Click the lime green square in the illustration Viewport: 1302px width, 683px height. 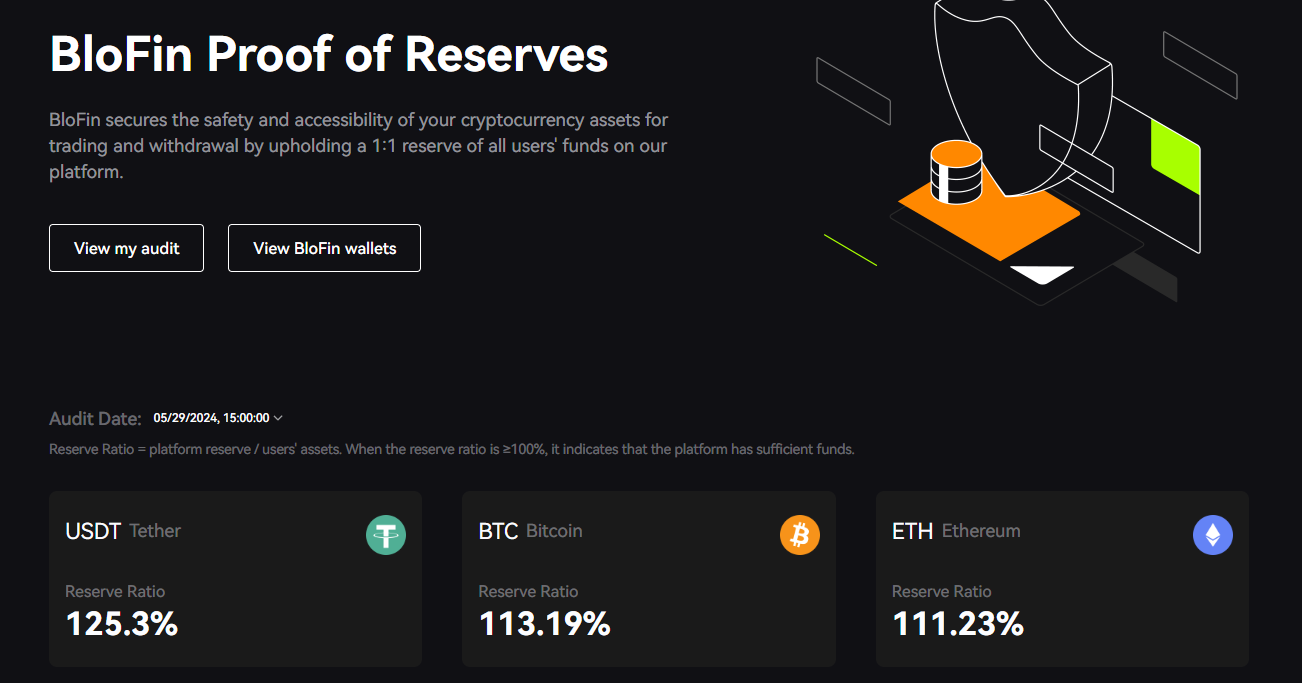tap(1176, 158)
